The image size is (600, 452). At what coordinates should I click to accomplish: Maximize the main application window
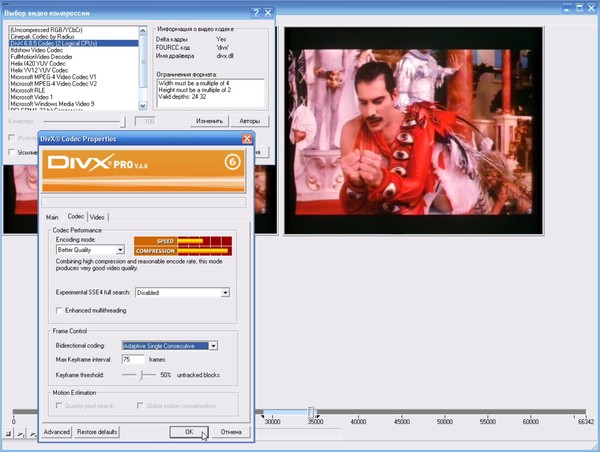[579, 8]
